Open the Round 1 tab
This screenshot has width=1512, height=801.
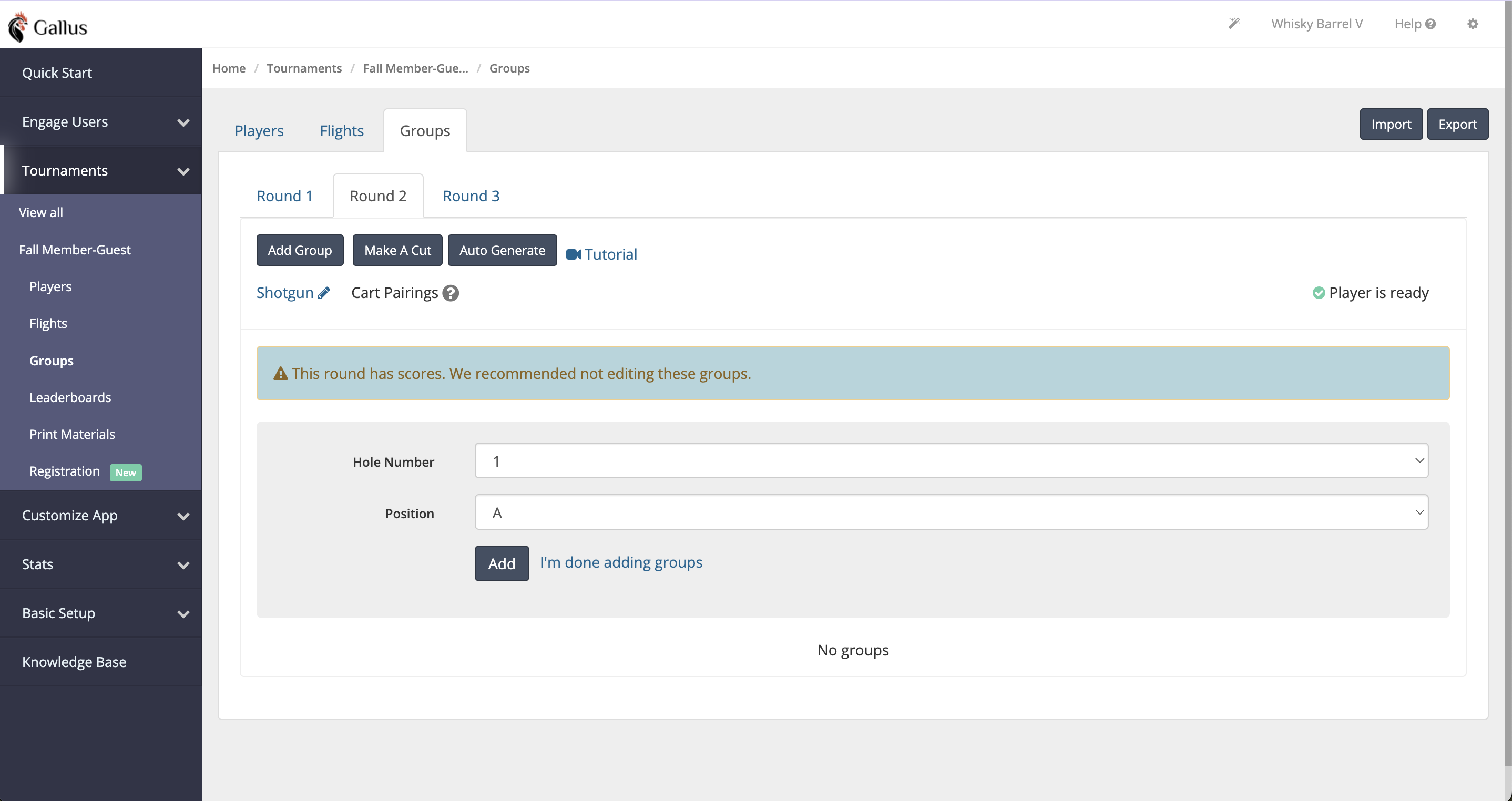pos(284,196)
